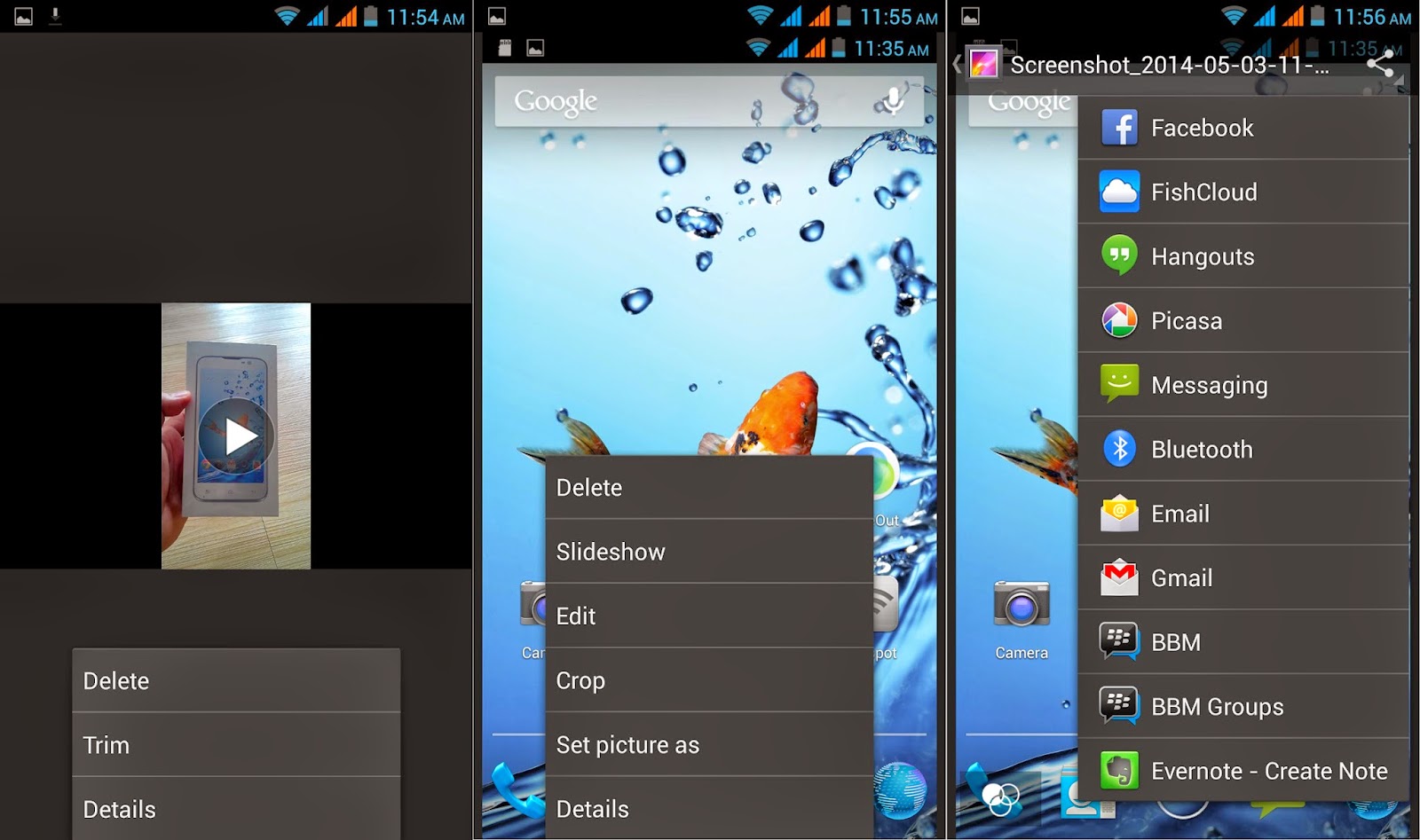This screenshot has width=1420, height=840.
Task: Select the Picasa icon
Action: click(x=1119, y=320)
